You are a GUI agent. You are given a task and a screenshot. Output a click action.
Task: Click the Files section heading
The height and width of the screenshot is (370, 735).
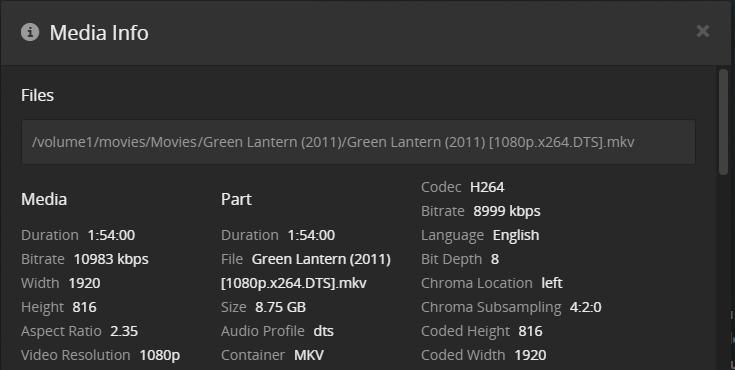[x=38, y=95]
